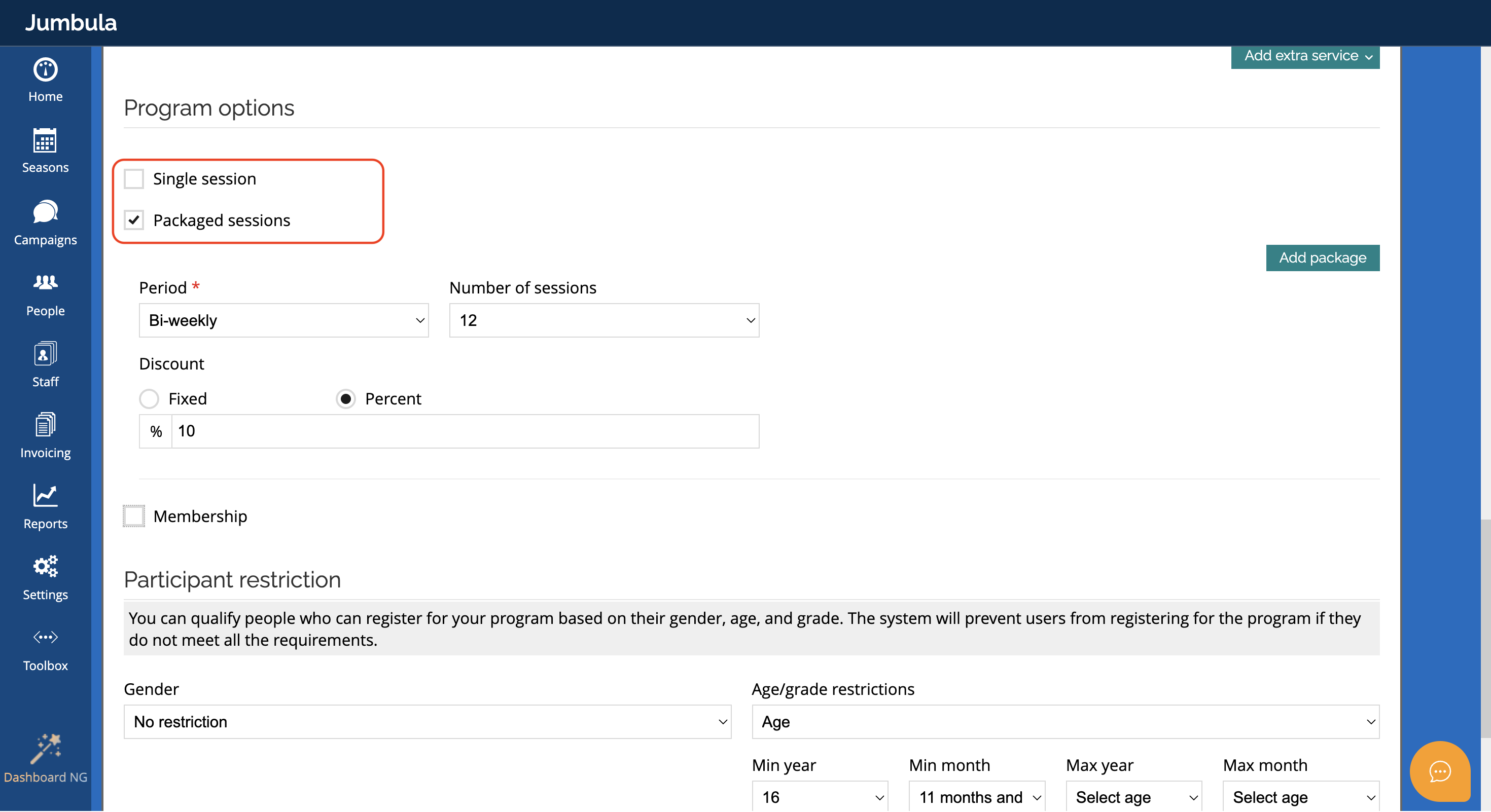Tick the Membership checkbox
The image size is (1491, 812).
[x=134, y=516]
